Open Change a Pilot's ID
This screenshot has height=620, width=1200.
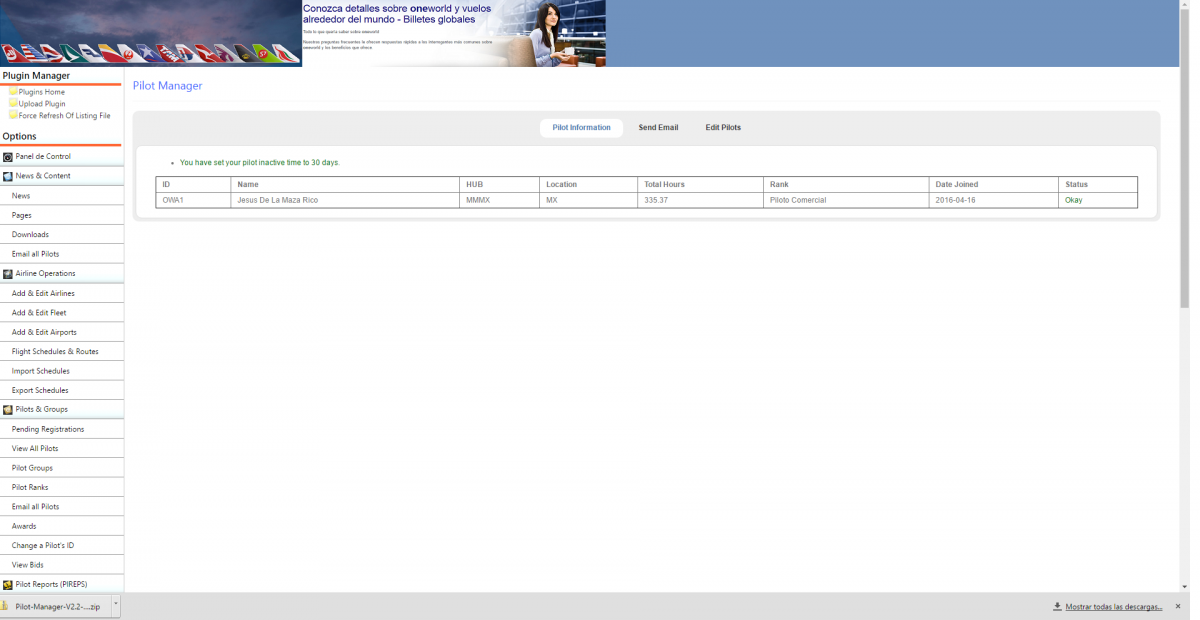point(62,545)
